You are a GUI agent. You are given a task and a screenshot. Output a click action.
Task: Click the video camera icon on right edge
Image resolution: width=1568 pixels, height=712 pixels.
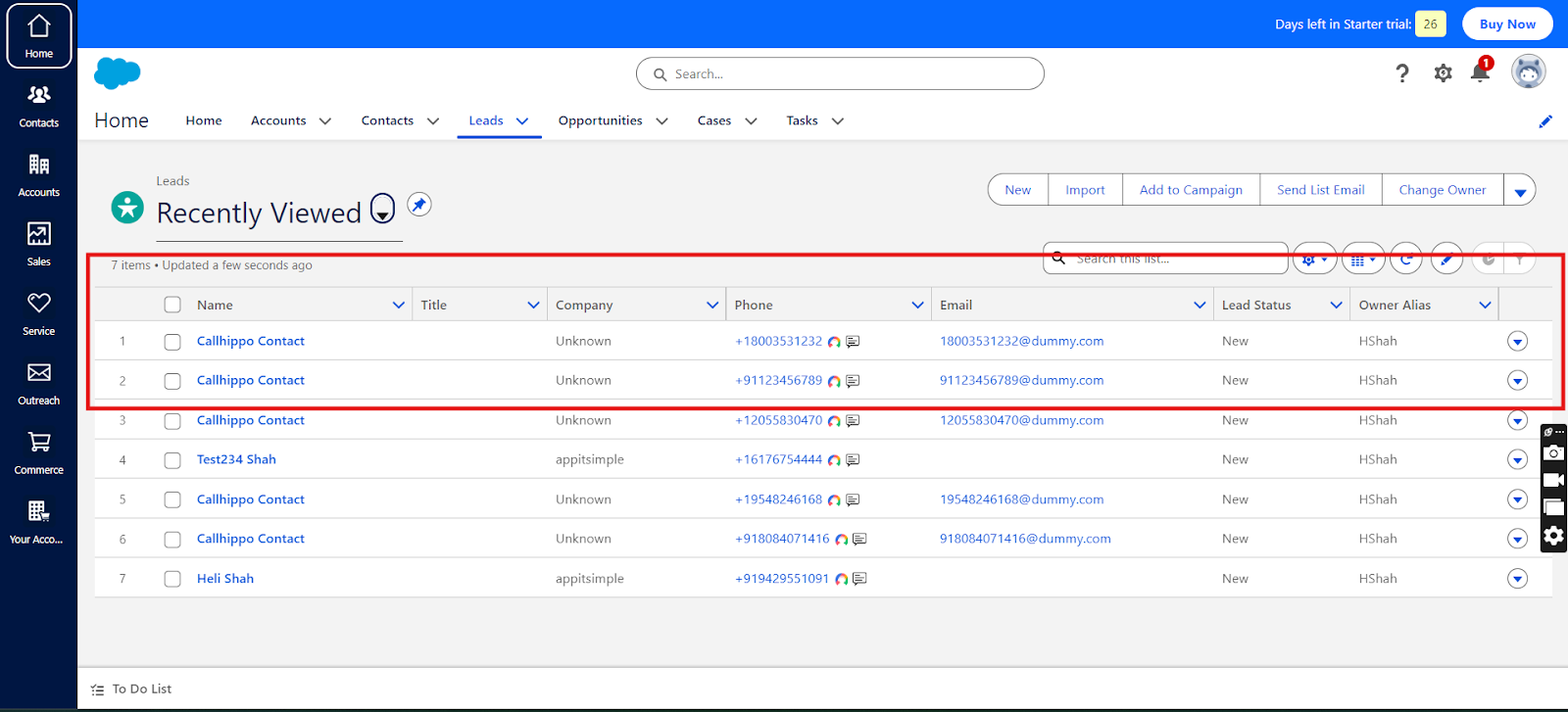coord(1553,480)
